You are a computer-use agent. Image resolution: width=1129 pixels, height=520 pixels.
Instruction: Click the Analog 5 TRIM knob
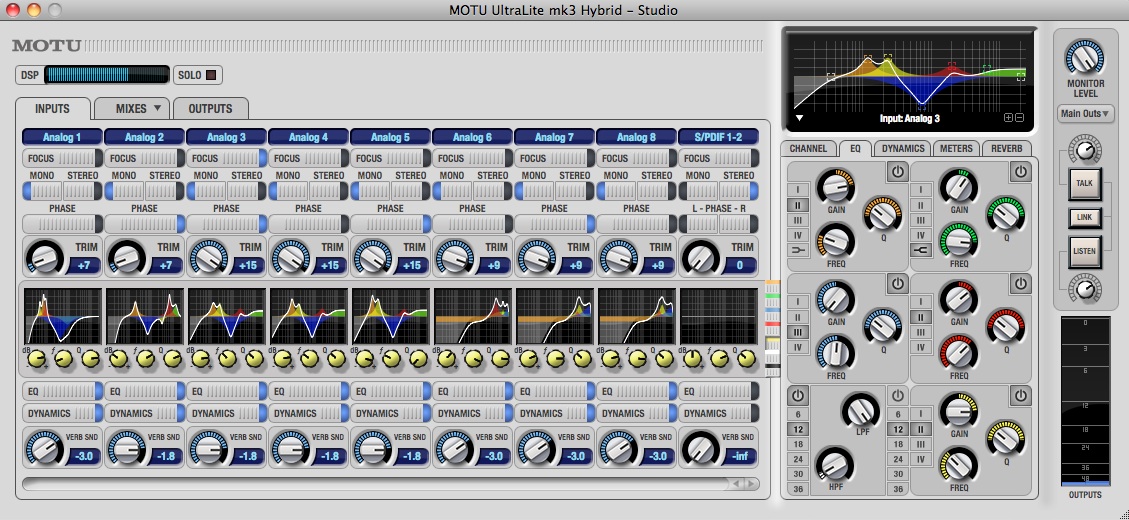pos(373,257)
